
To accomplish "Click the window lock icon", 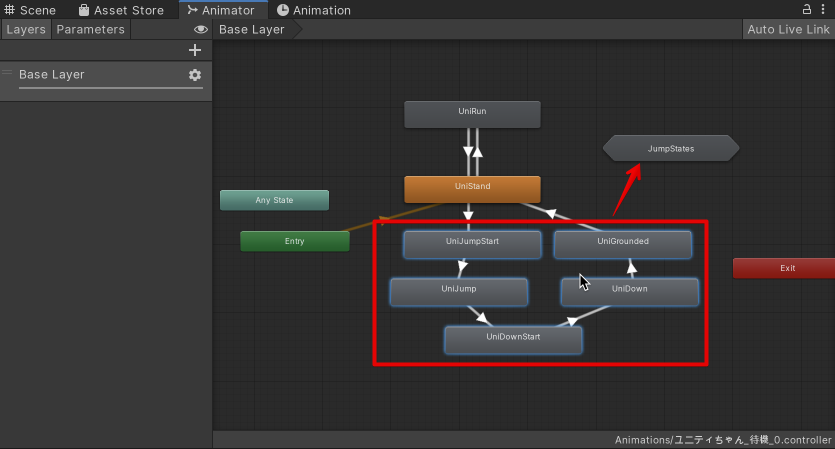I will [x=807, y=9].
